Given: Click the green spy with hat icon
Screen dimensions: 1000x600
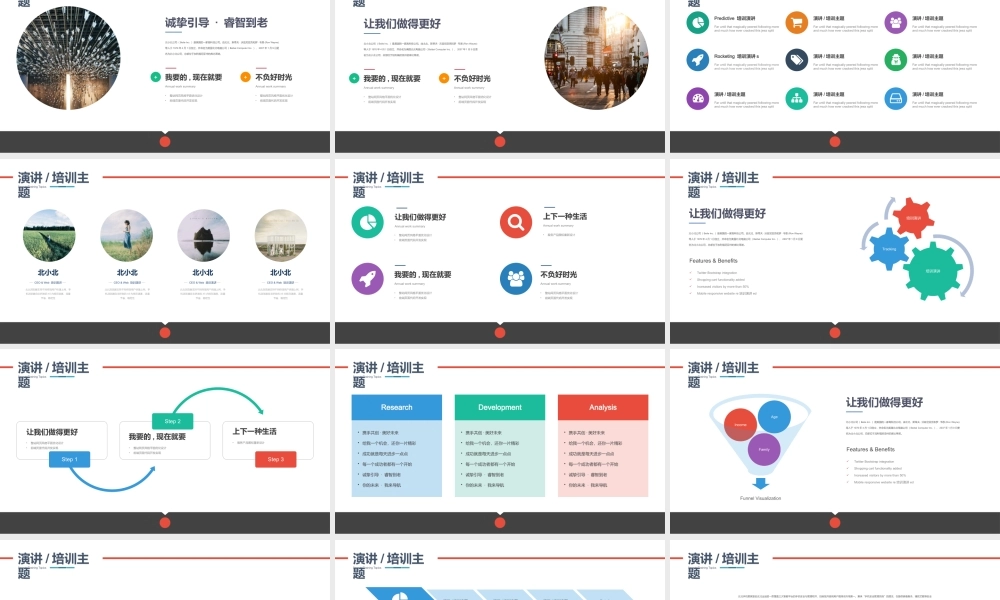Looking at the screenshot, I should [x=895, y=60].
